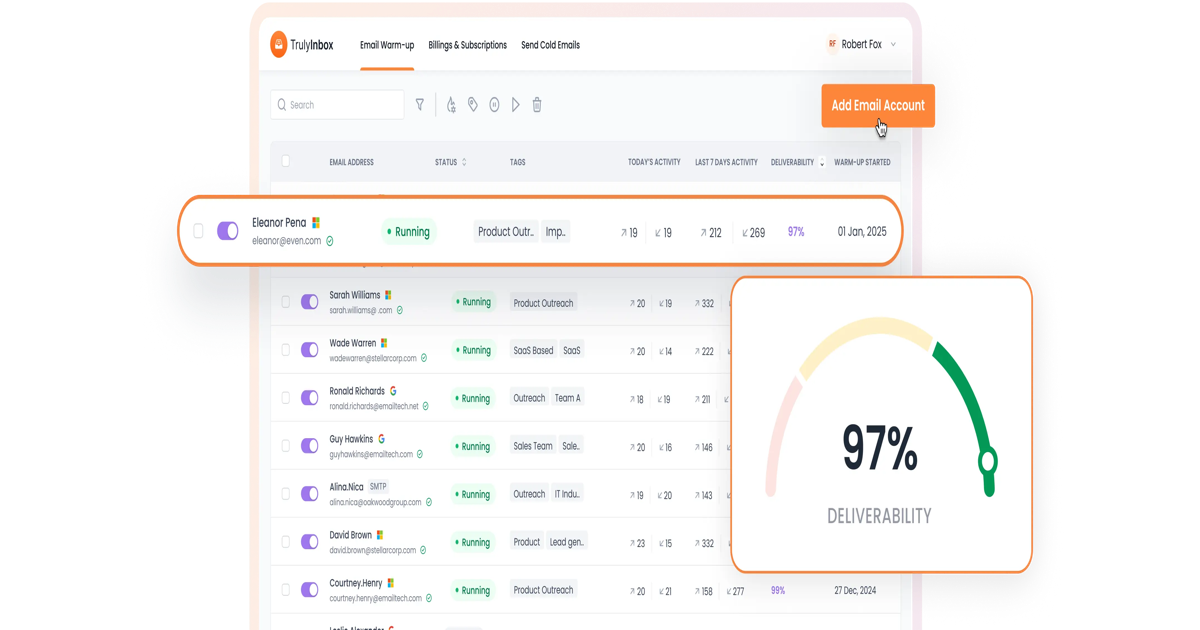Go to the Send Cold Emails tab
Image resolution: width=1200 pixels, height=630 pixels.
pyautogui.click(x=550, y=45)
